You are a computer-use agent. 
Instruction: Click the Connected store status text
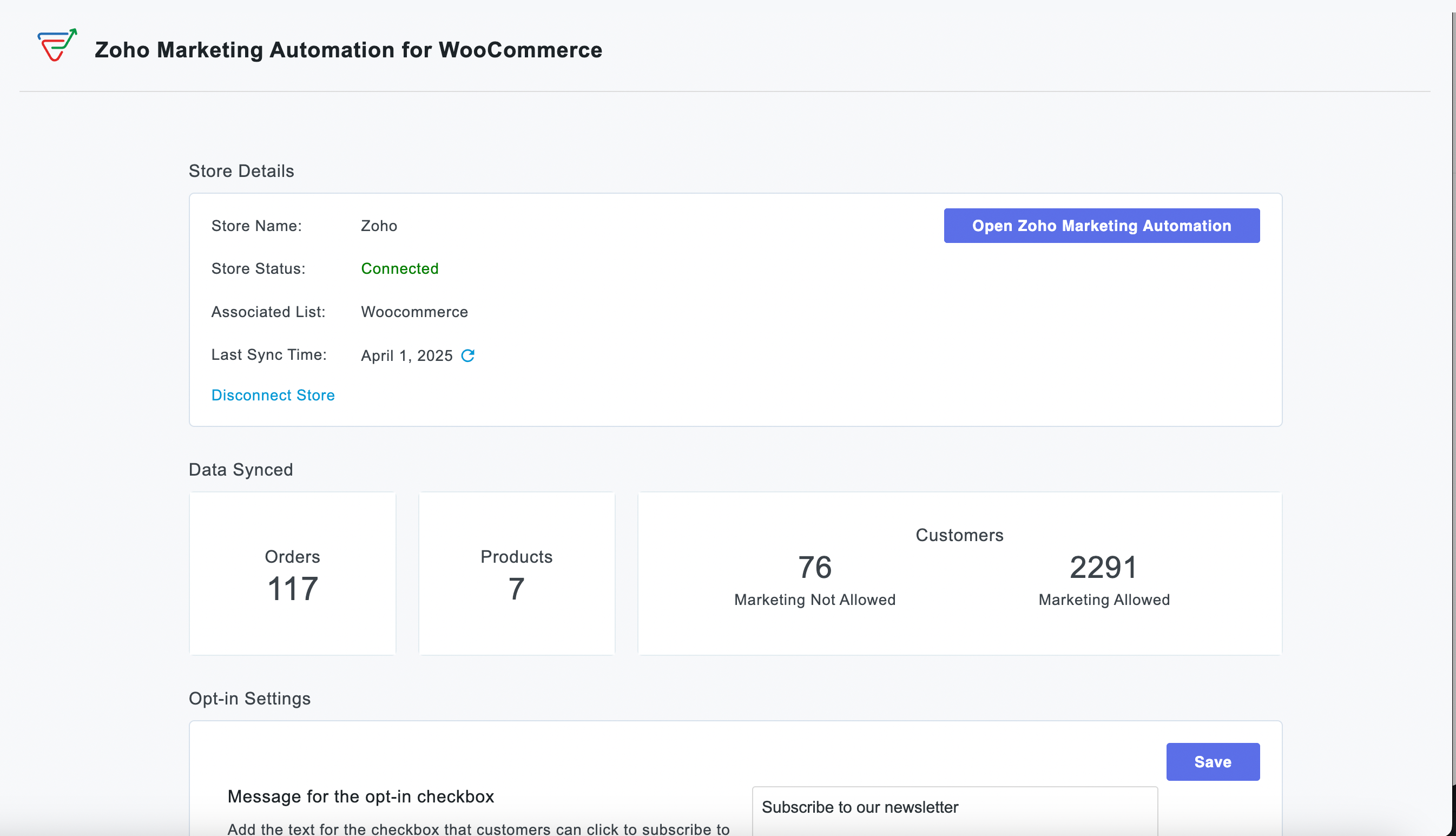(400, 268)
